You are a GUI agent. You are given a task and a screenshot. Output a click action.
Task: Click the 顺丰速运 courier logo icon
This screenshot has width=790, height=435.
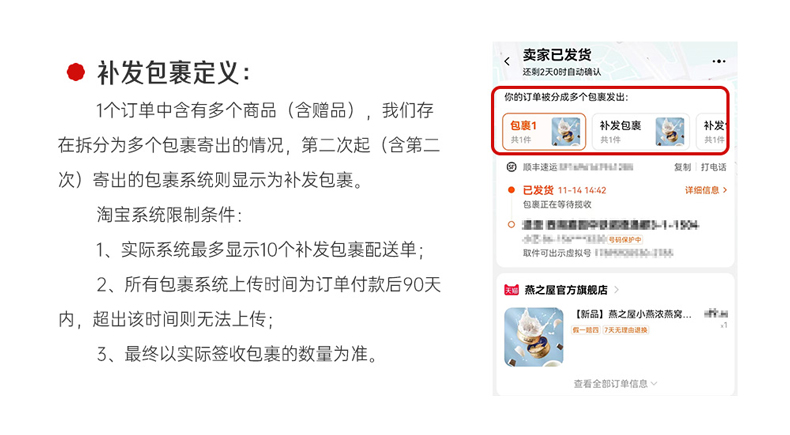pyautogui.click(x=511, y=167)
